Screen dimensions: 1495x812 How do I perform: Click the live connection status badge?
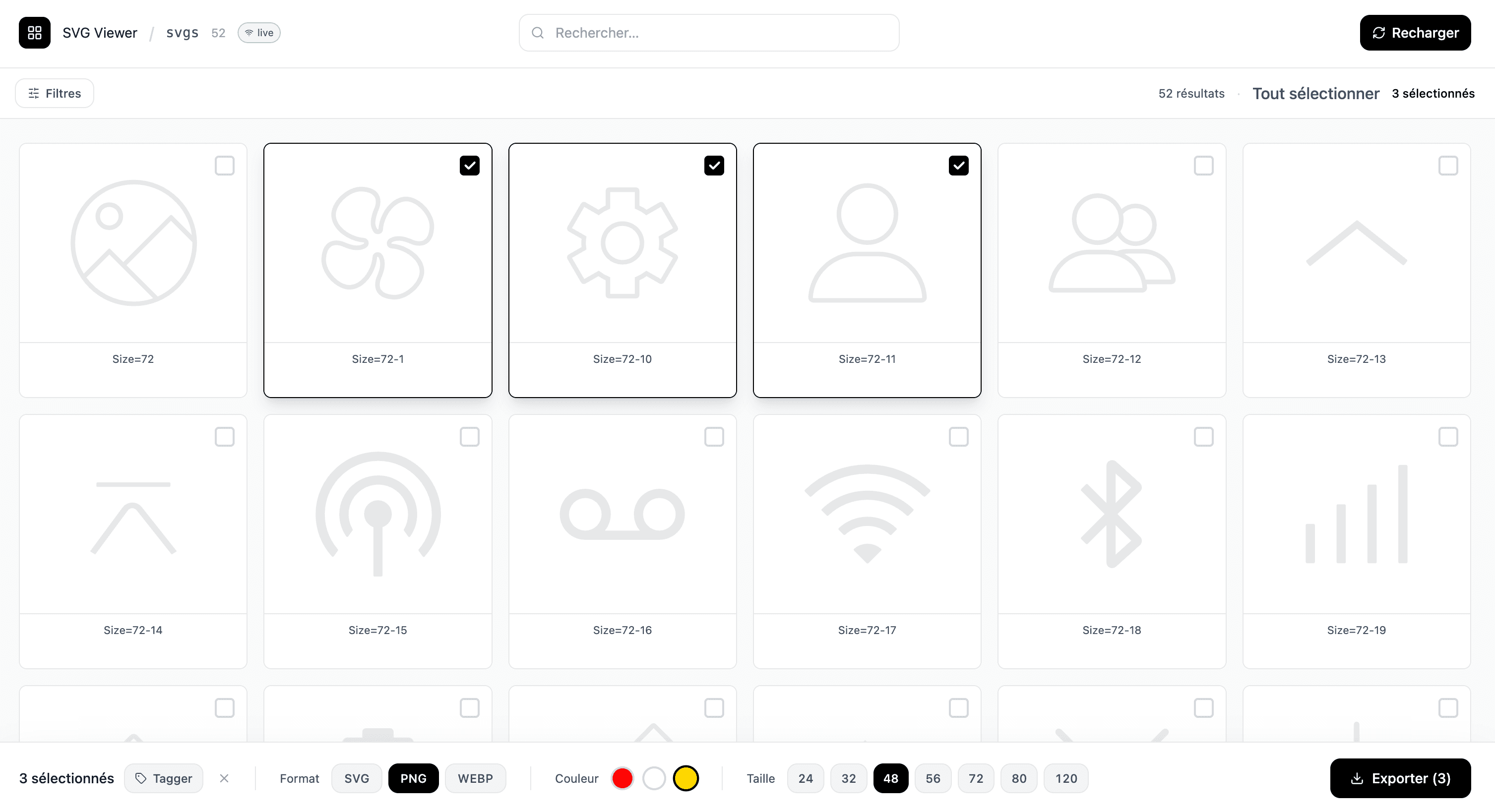coord(259,33)
